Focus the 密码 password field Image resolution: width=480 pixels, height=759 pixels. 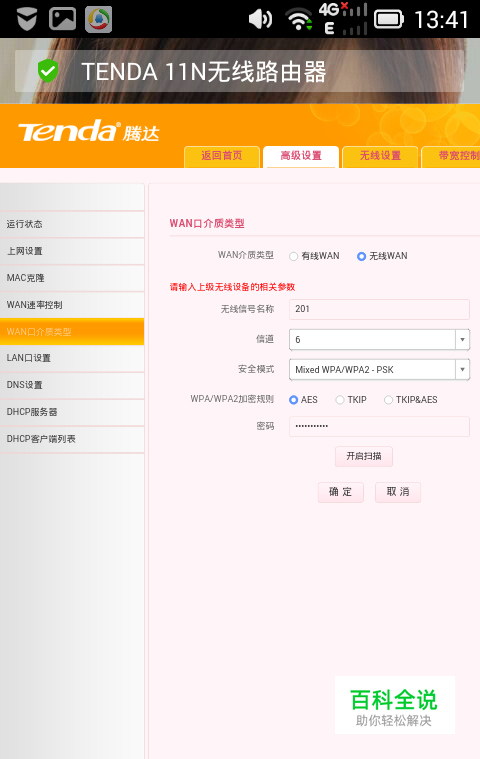click(x=379, y=426)
